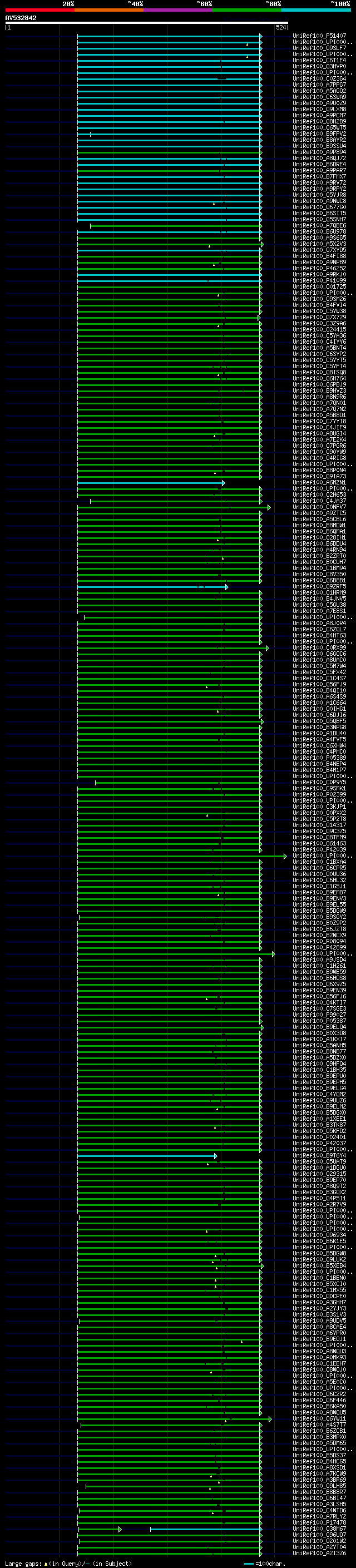
Task: Select hit label UniRef100_Q65WT5
Action: coord(319,128)
